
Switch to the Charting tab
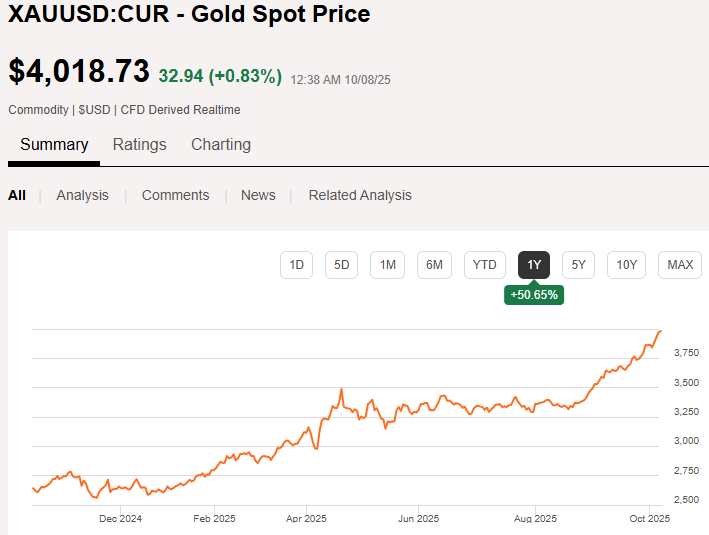pos(221,145)
